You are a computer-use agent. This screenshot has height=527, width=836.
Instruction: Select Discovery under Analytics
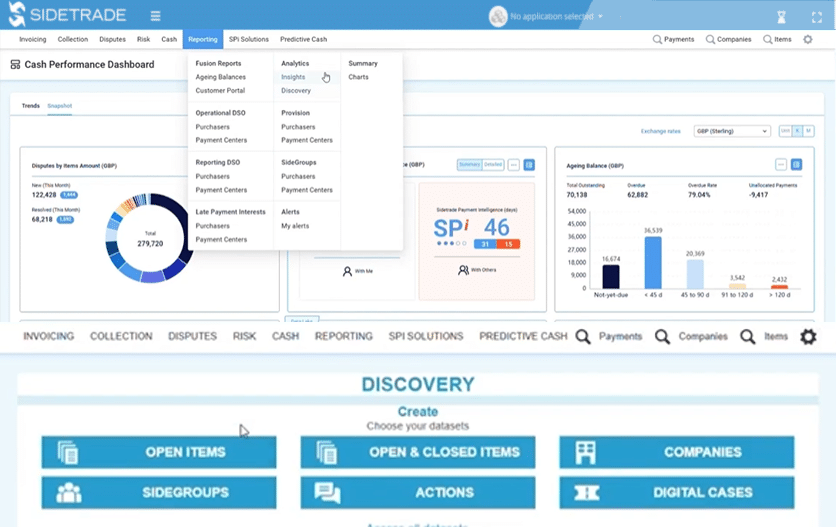(x=296, y=91)
